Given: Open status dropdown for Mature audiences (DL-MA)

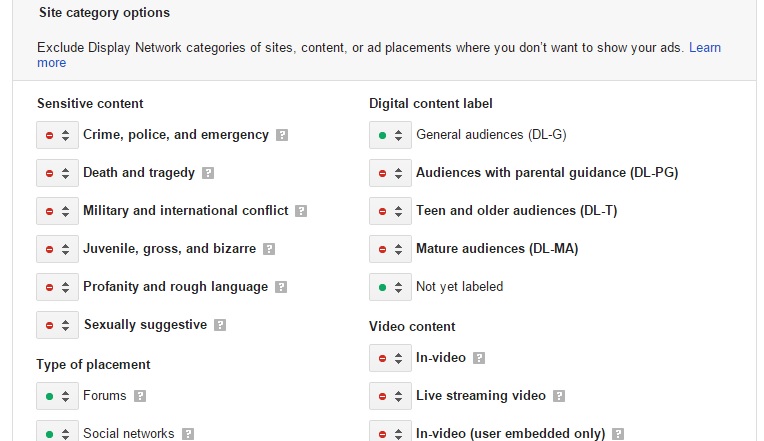Looking at the screenshot, I should [x=390, y=249].
